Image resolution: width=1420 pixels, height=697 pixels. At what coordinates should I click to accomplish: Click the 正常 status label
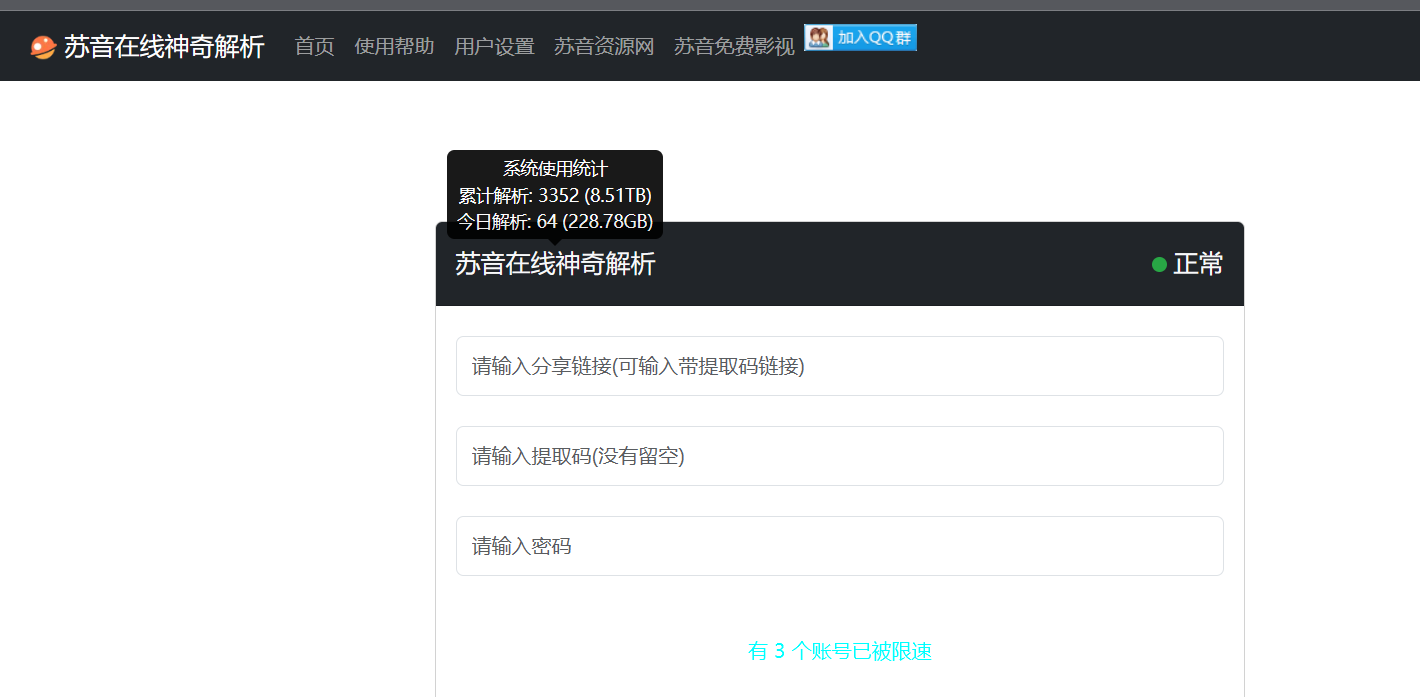1198,265
